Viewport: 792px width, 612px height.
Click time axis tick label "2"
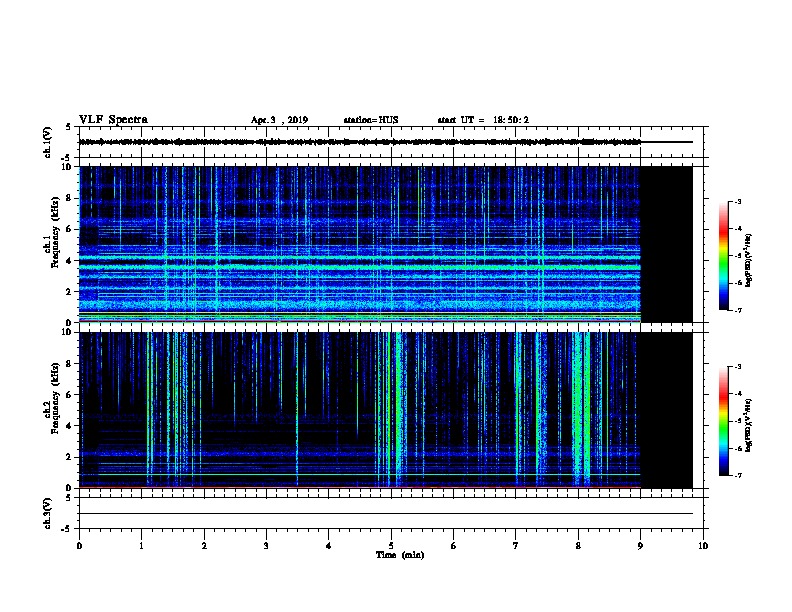coord(204,546)
